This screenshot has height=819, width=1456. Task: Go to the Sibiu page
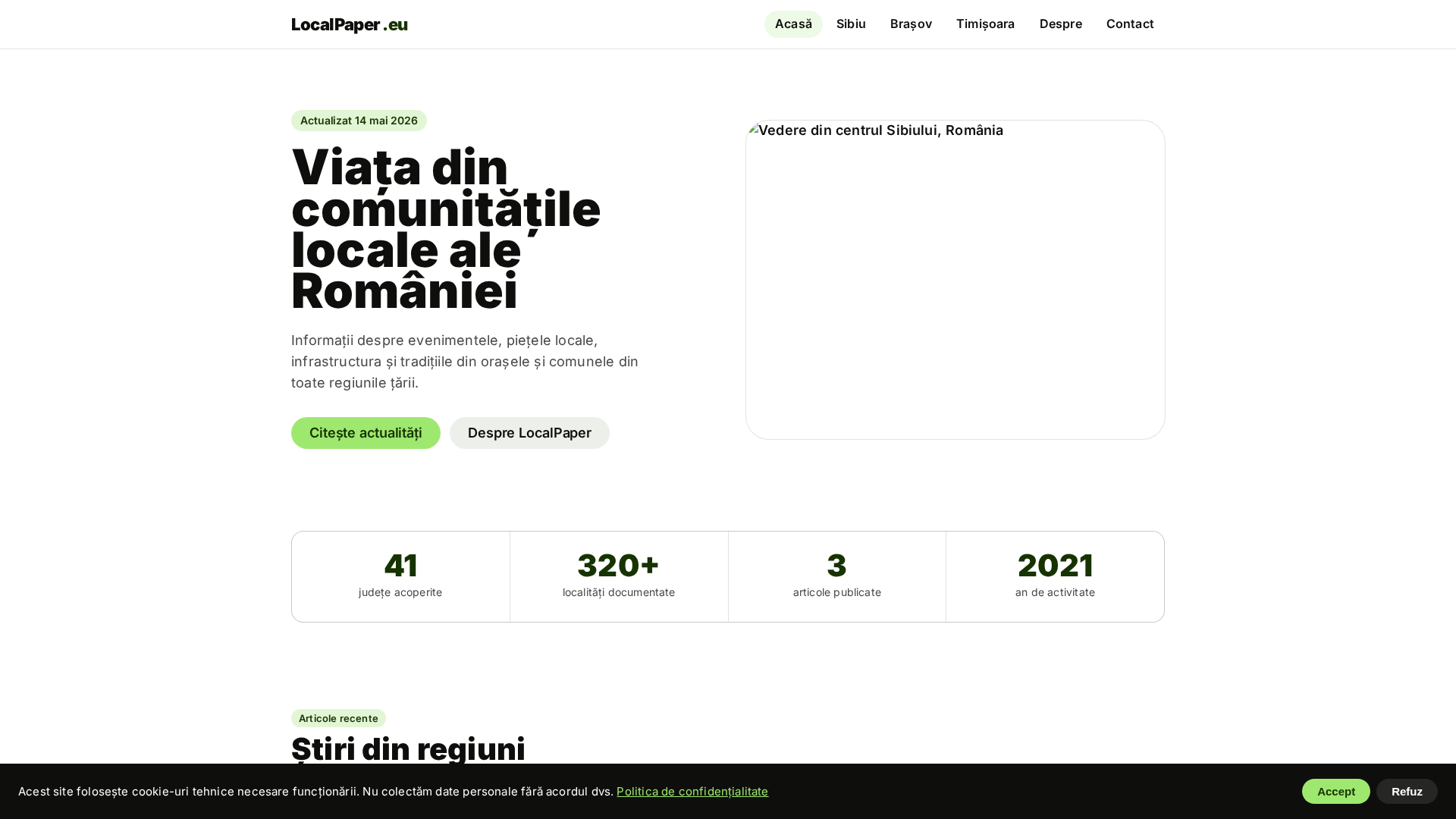coord(851,24)
